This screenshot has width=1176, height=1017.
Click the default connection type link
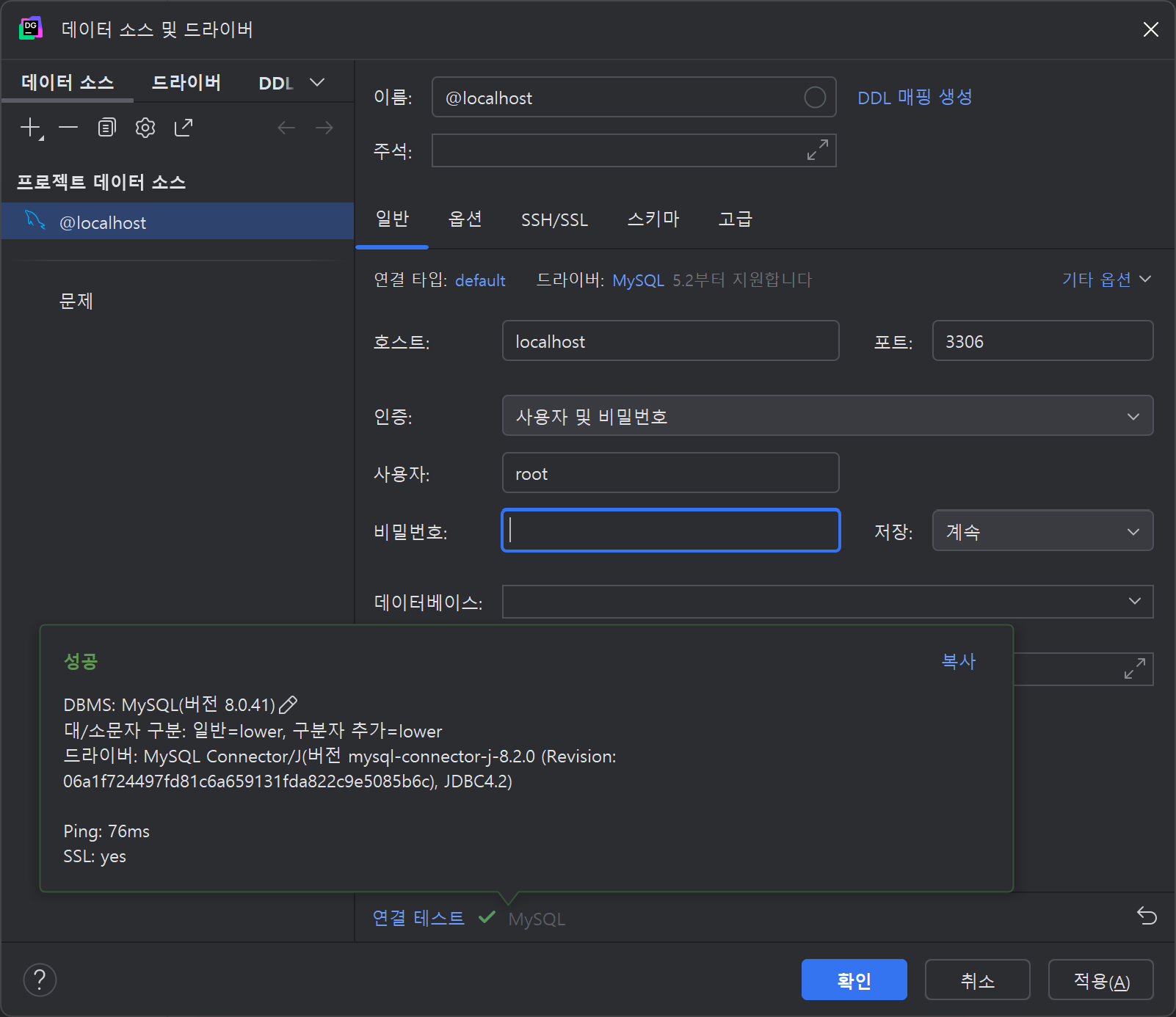480,280
